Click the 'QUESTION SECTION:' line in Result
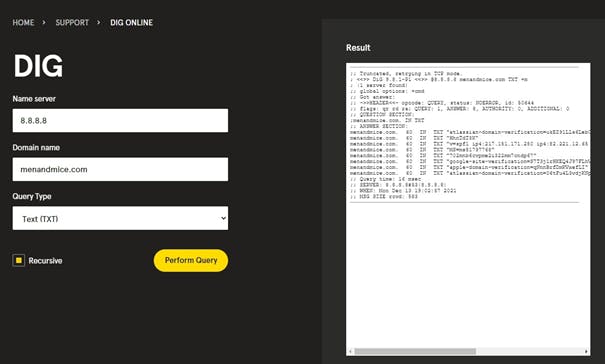This screenshot has height=364, width=605. pos(382,115)
